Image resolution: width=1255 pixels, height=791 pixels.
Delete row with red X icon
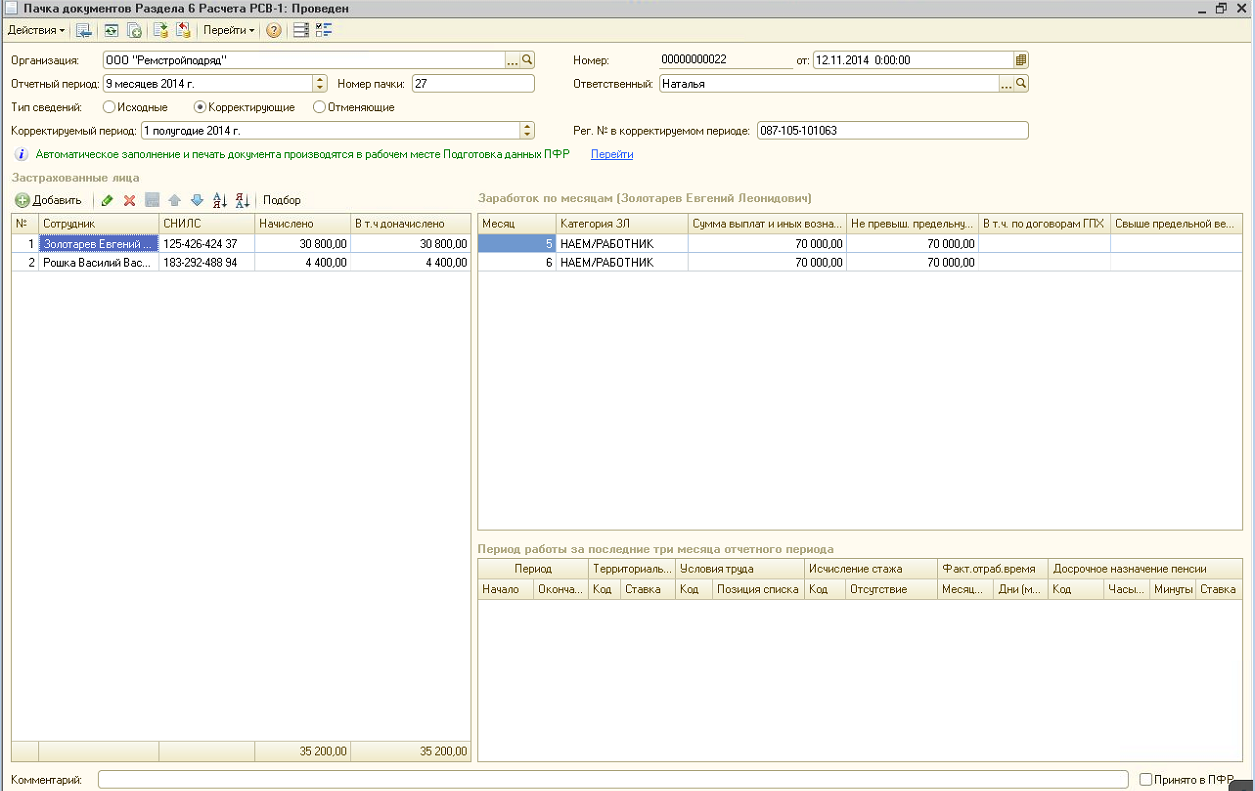(129, 200)
